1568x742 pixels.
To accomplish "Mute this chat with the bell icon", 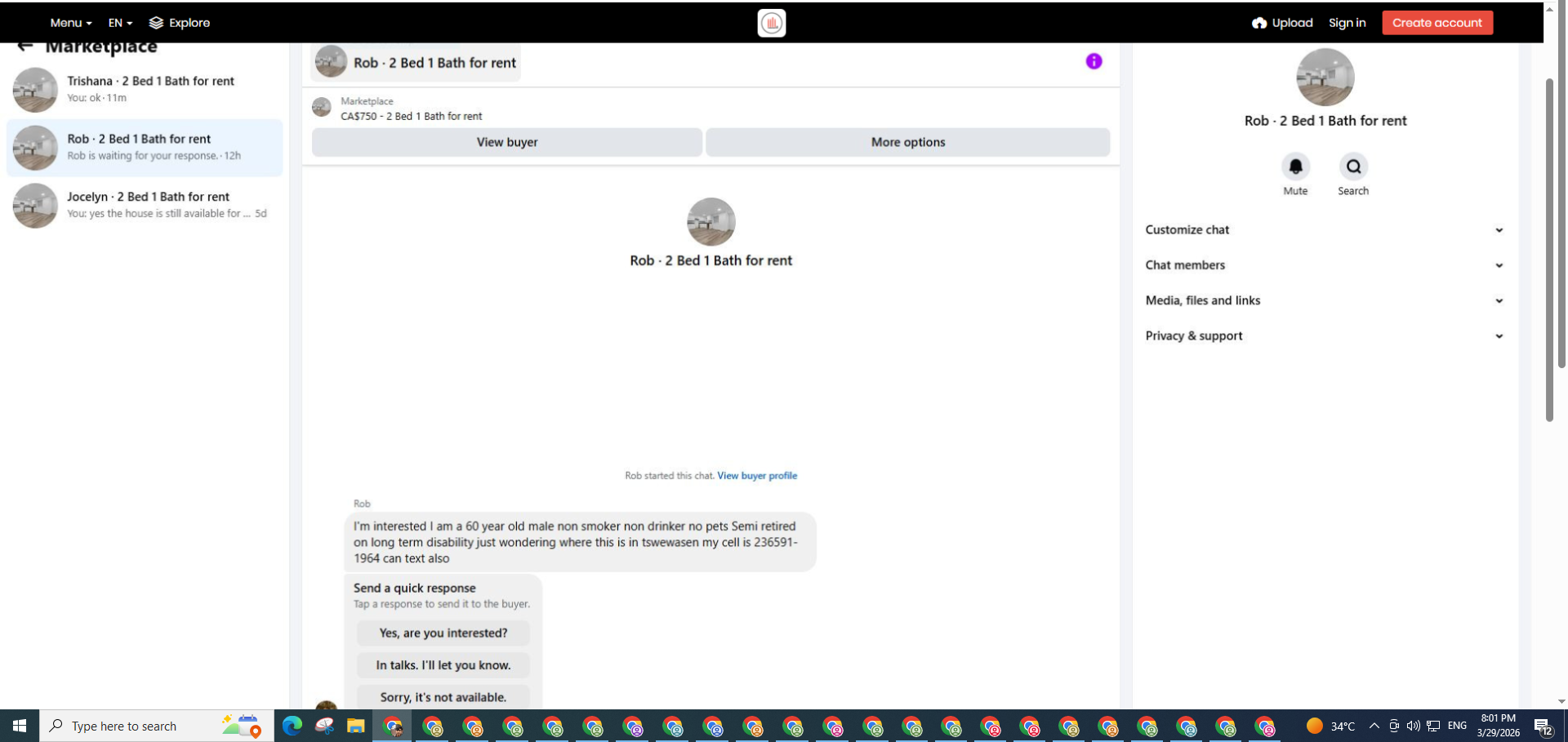I will pos(1295,167).
